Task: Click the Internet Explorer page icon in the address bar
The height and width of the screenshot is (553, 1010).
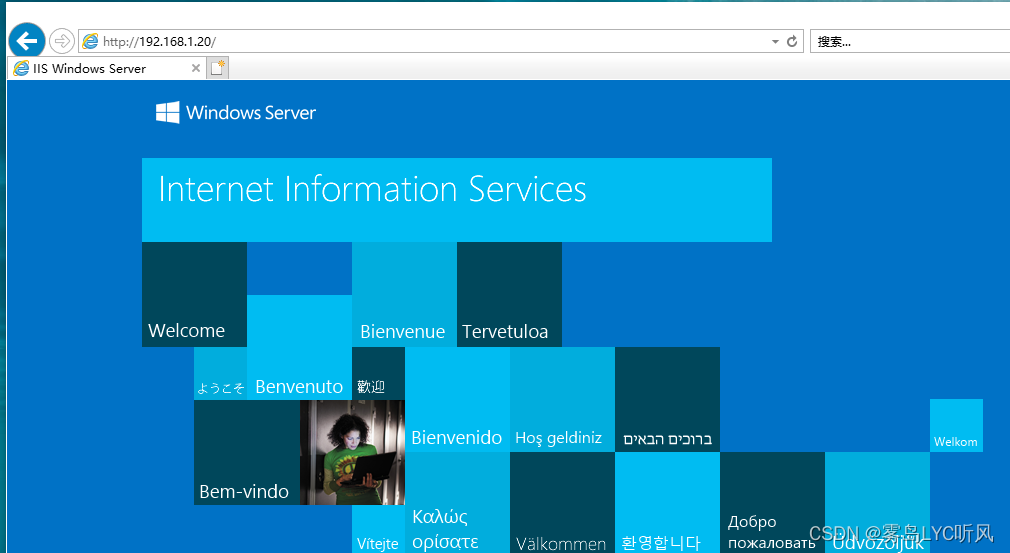Action: click(x=91, y=41)
